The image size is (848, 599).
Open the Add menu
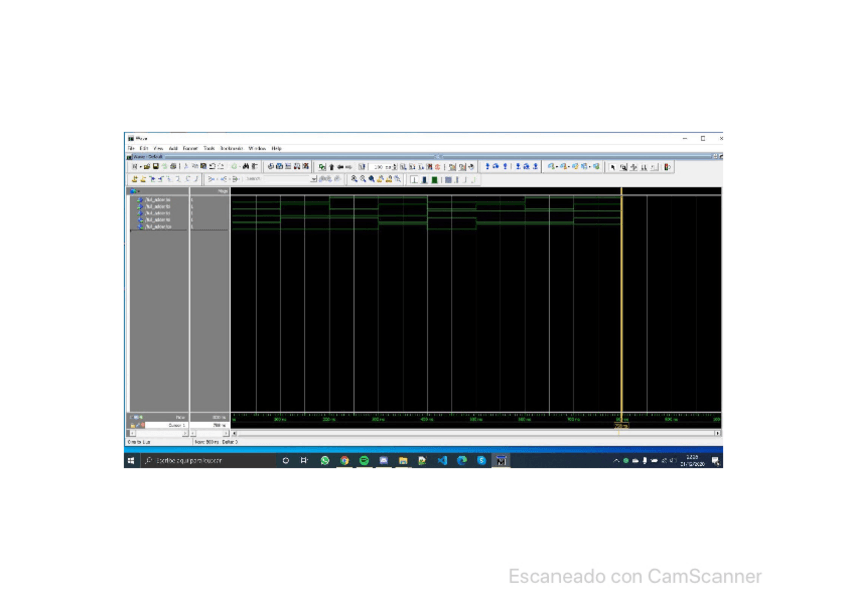[x=173, y=148]
